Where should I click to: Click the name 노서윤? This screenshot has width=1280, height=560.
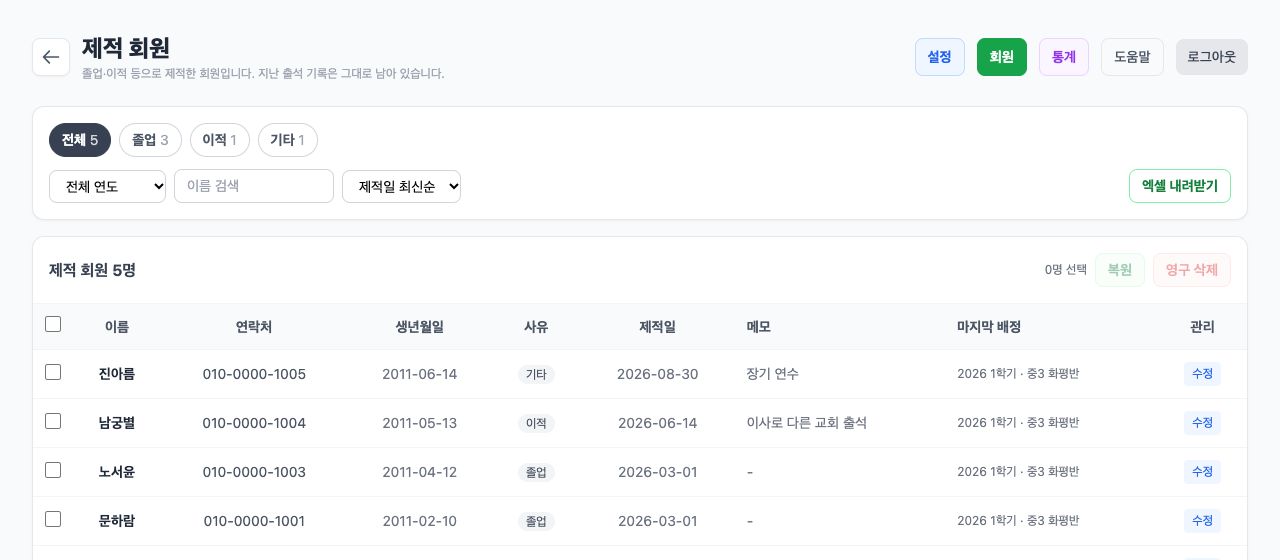coord(117,472)
